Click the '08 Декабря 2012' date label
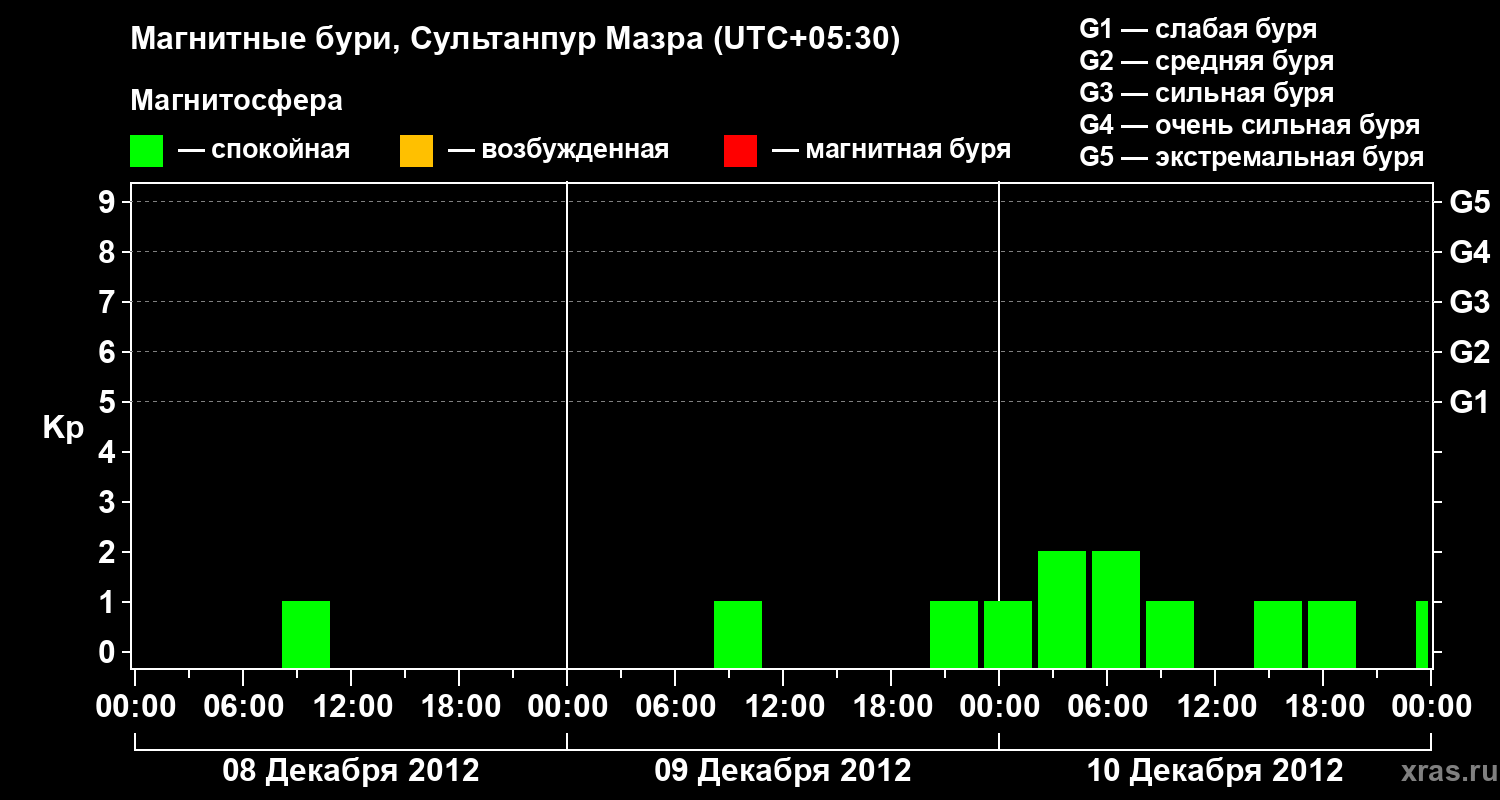Viewport: 1500px width, 800px height. tap(351, 770)
